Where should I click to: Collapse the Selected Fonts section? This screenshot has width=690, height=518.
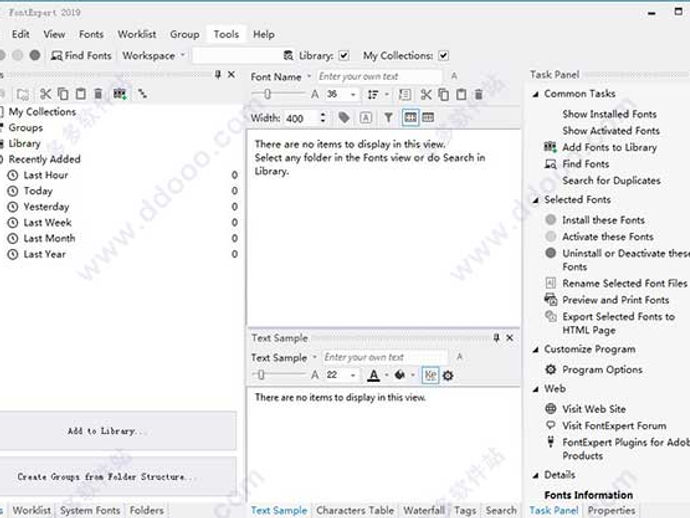(536, 200)
